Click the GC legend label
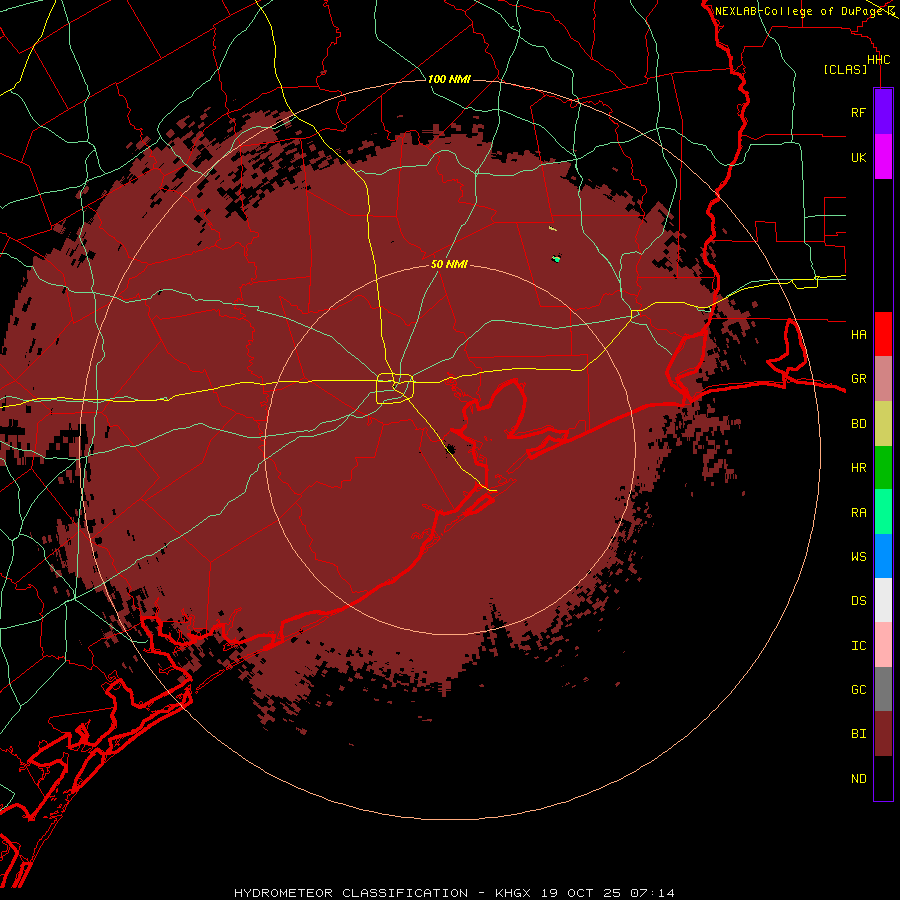 pyautogui.click(x=859, y=690)
